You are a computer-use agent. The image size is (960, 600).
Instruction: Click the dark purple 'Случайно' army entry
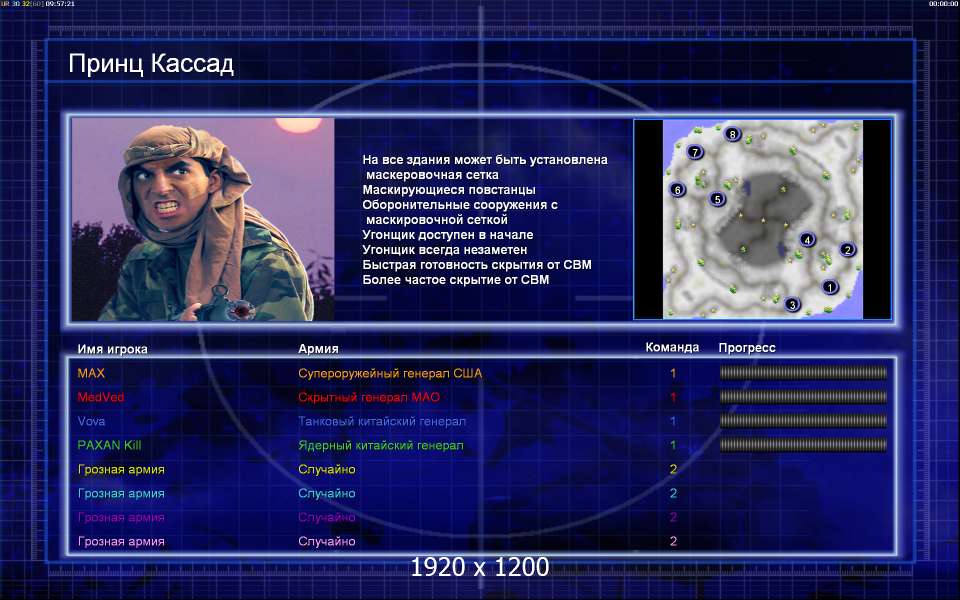pos(327,517)
